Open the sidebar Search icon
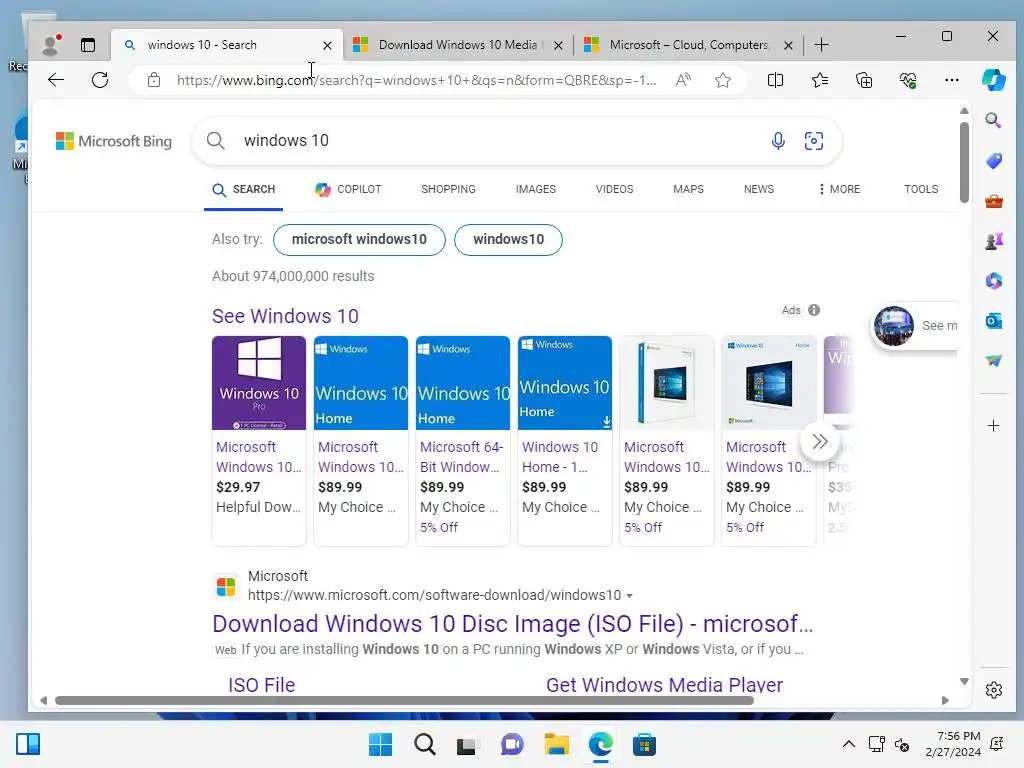 point(993,120)
